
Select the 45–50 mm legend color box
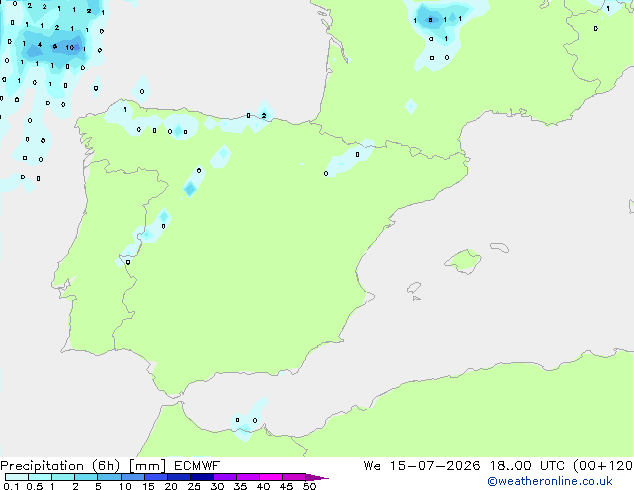[x=294, y=477]
